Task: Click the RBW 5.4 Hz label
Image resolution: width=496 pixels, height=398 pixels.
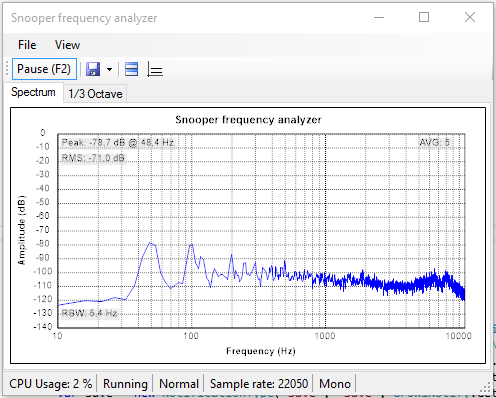Action: click(x=89, y=313)
